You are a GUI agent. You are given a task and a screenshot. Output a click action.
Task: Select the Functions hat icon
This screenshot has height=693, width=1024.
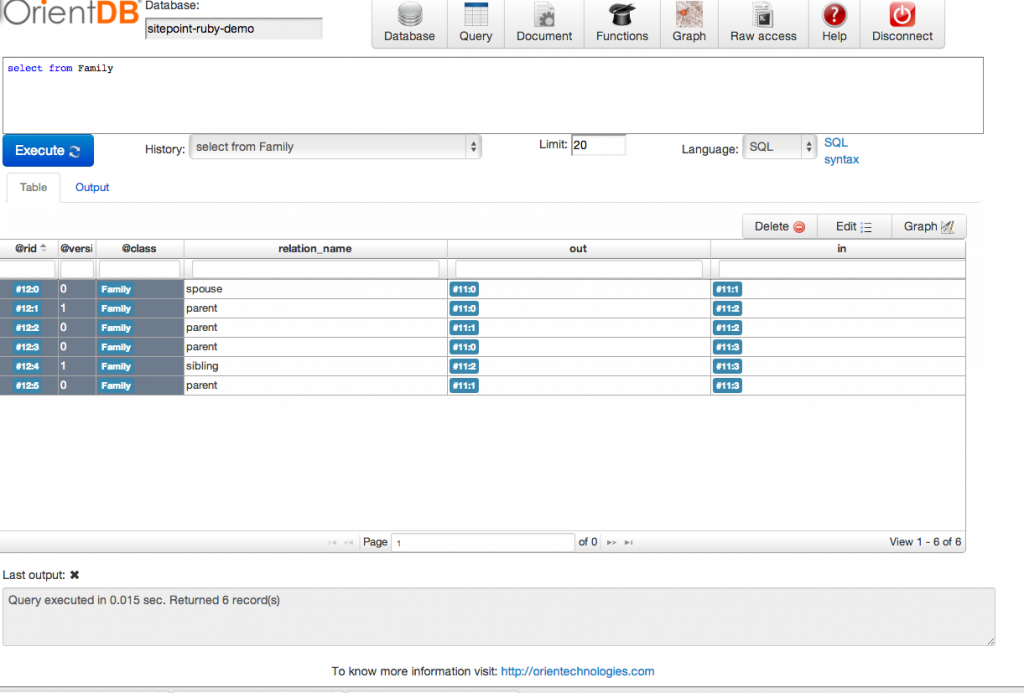pyautogui.click(x=622, y=16)
